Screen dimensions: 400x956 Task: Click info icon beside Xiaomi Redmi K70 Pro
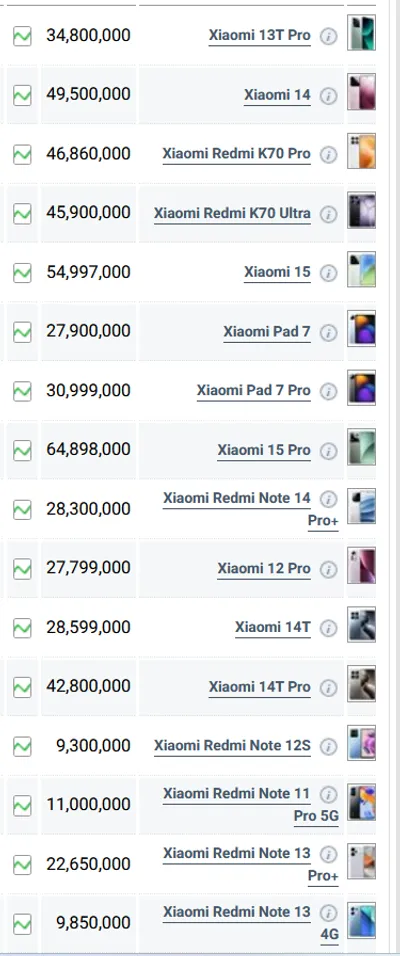tap(328, 155)
